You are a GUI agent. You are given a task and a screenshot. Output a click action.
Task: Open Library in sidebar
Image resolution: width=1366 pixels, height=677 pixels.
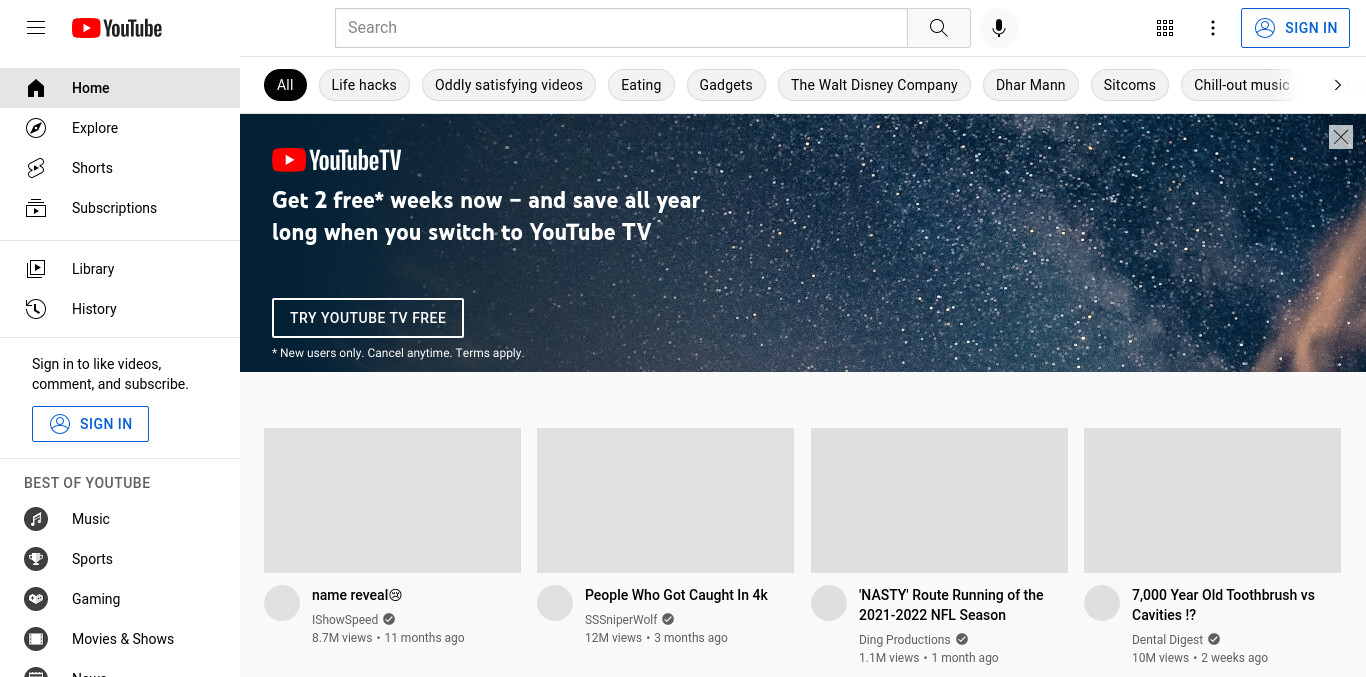click(x=120, y=269)
